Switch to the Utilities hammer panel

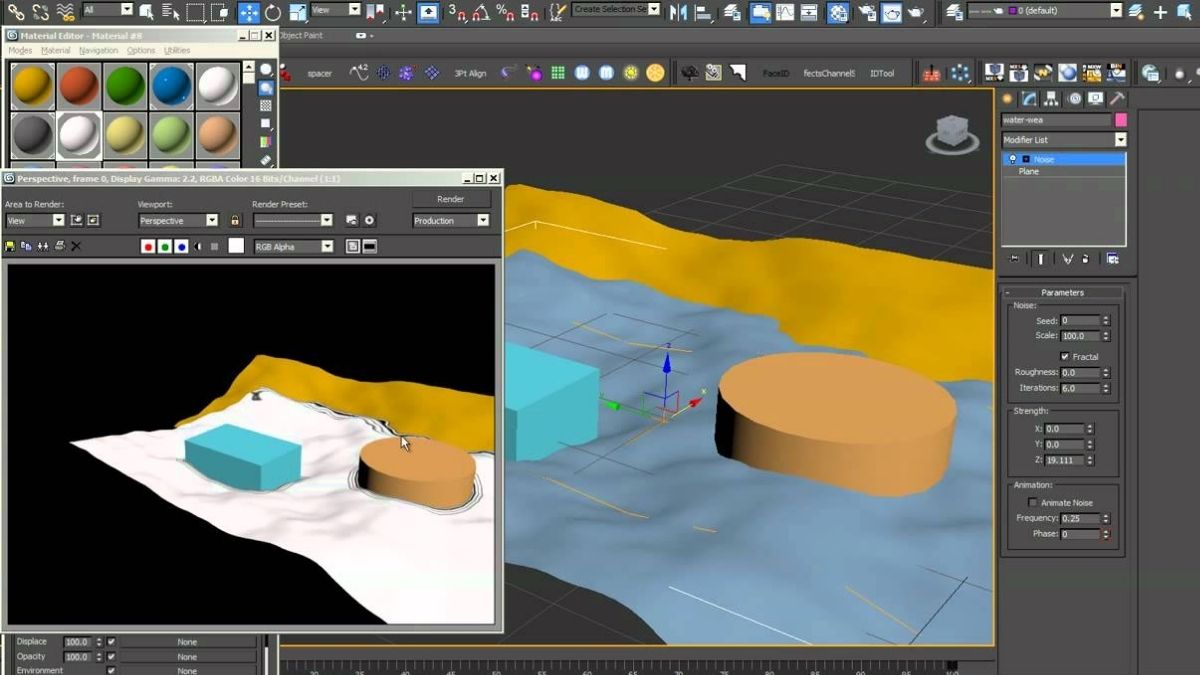[1117, 98]
